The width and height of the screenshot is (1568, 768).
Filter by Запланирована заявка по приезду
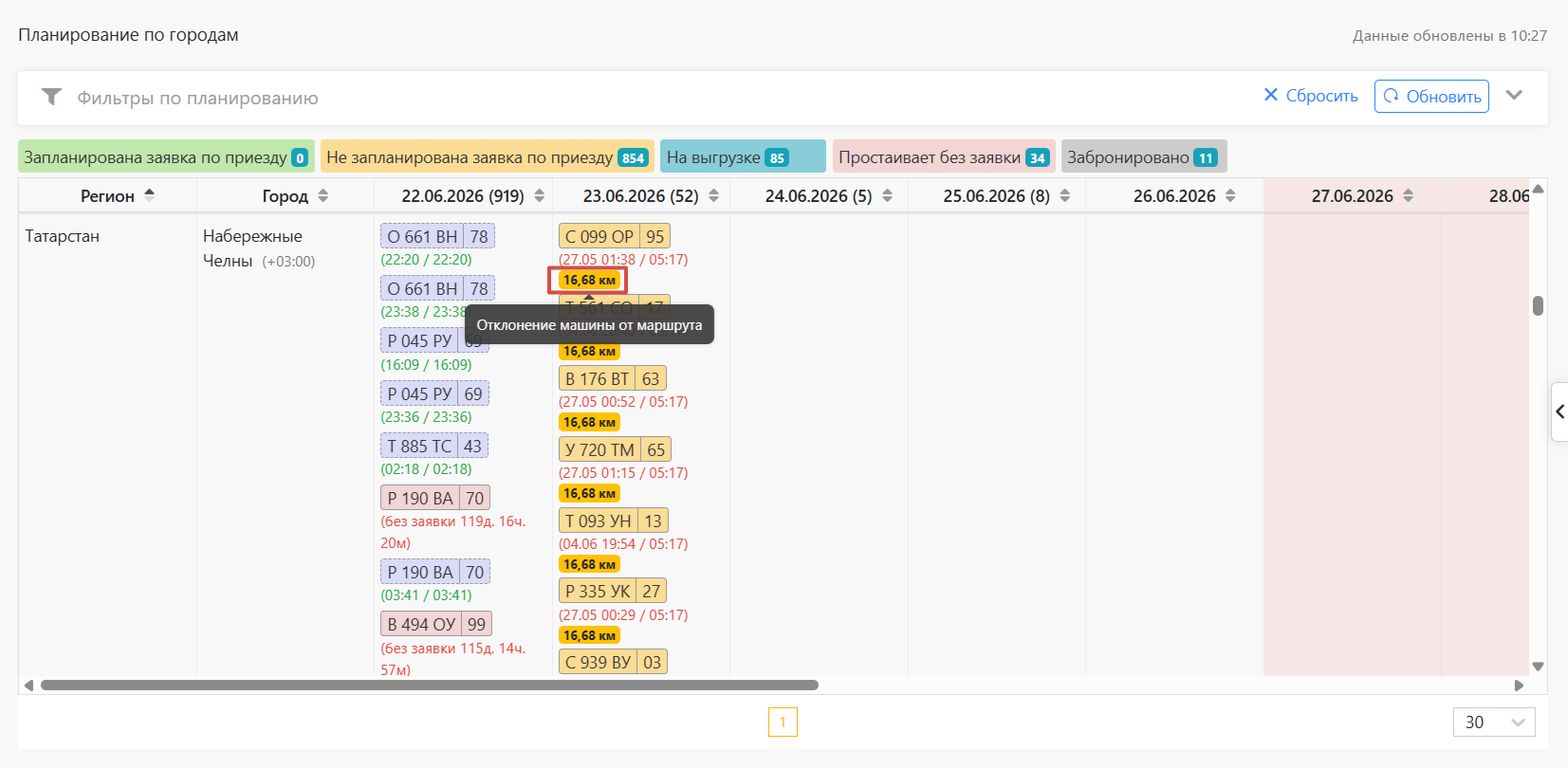[166, 157]
